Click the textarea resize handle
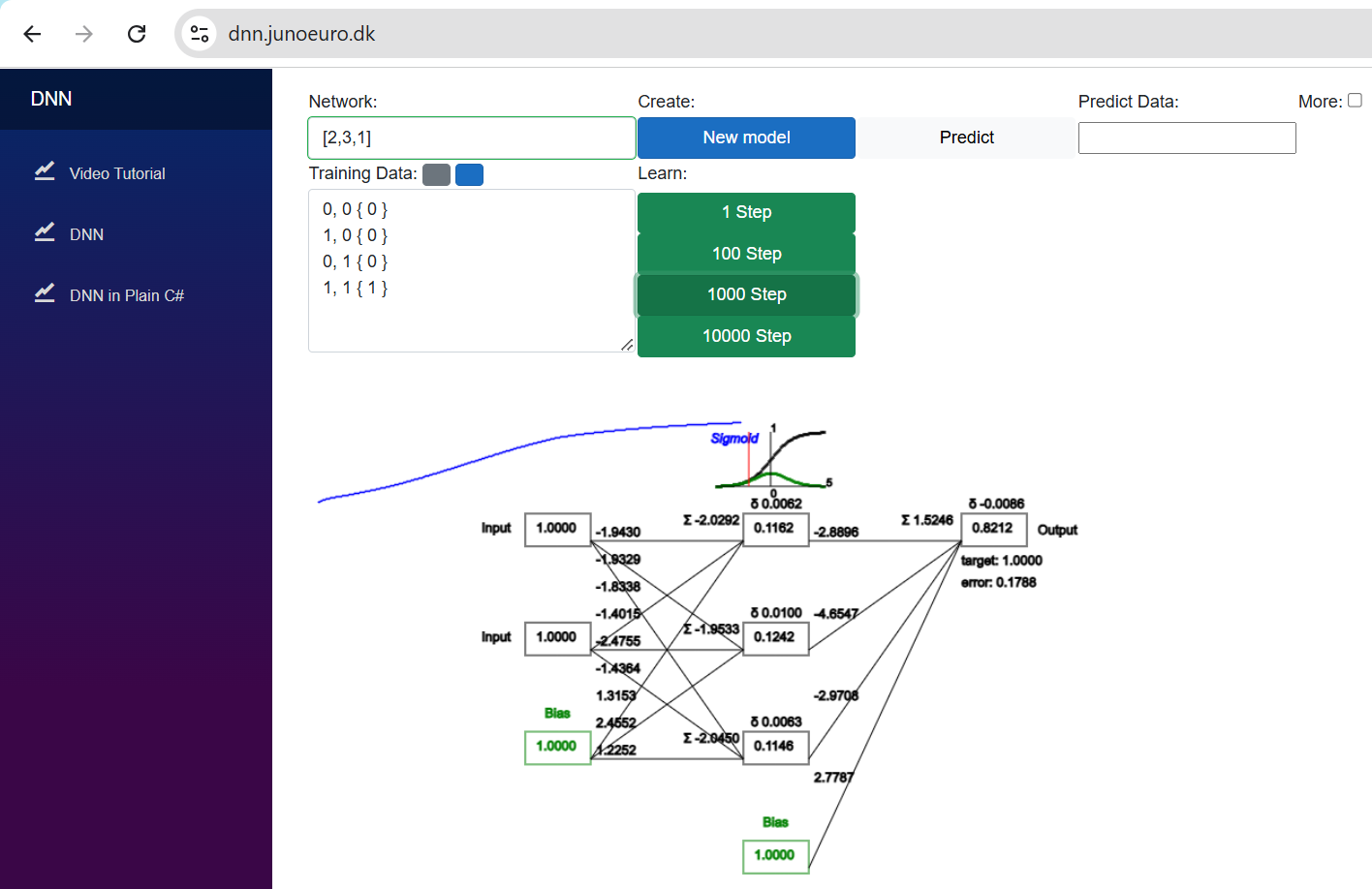 point(627,345)
